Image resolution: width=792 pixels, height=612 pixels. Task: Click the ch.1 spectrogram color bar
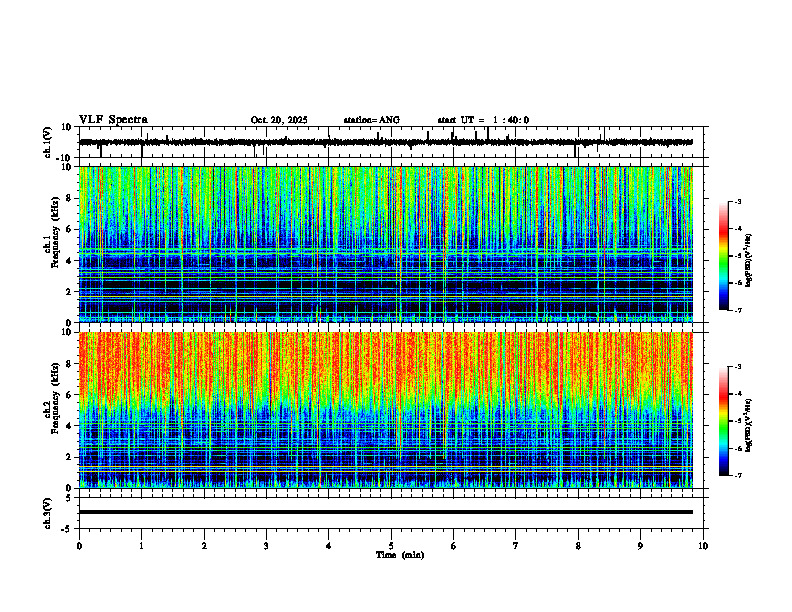coord(723,256)
